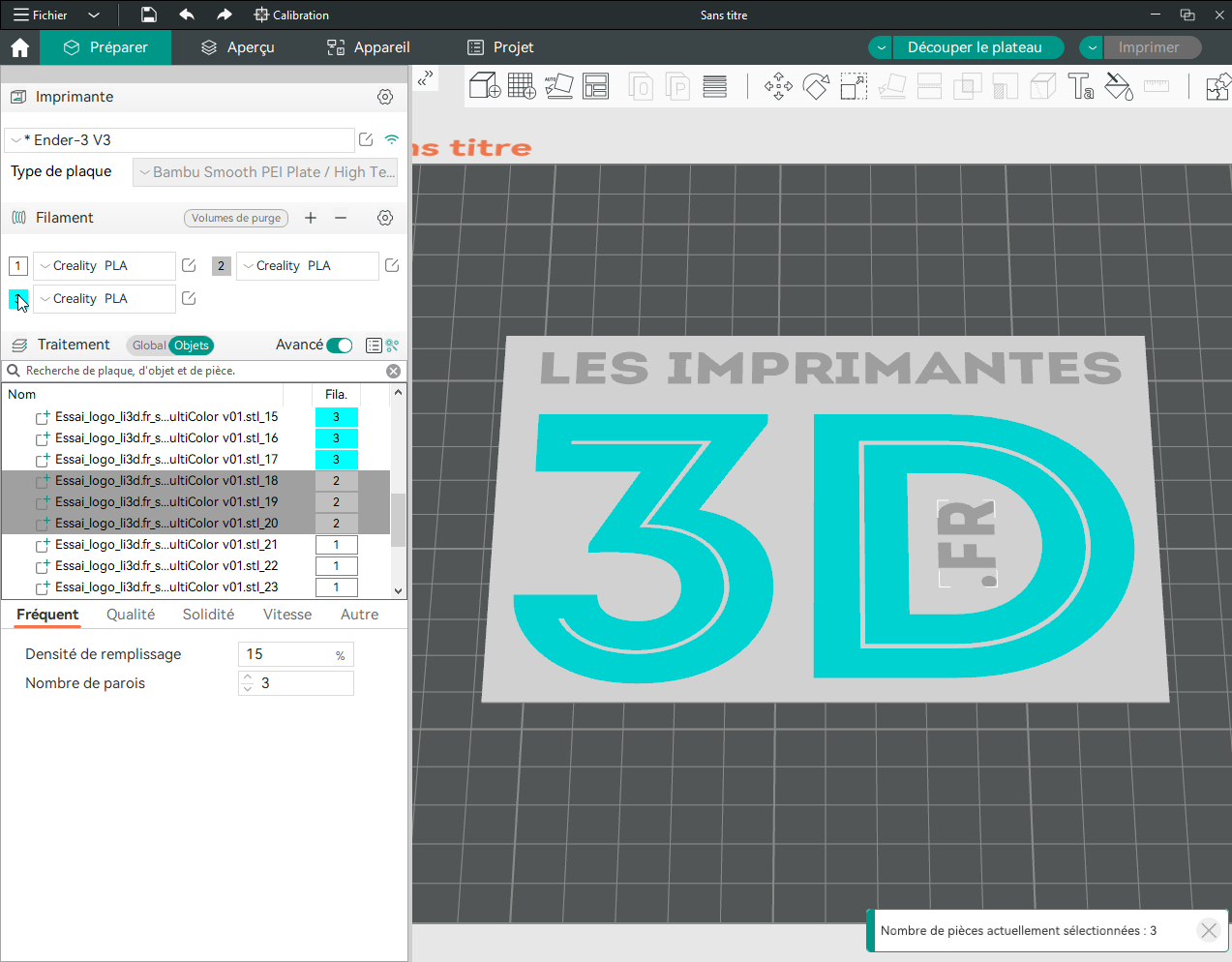This screenshot has height=962, width=1232.
Task: Open Filament settings gear
Action: click(385, 218)
